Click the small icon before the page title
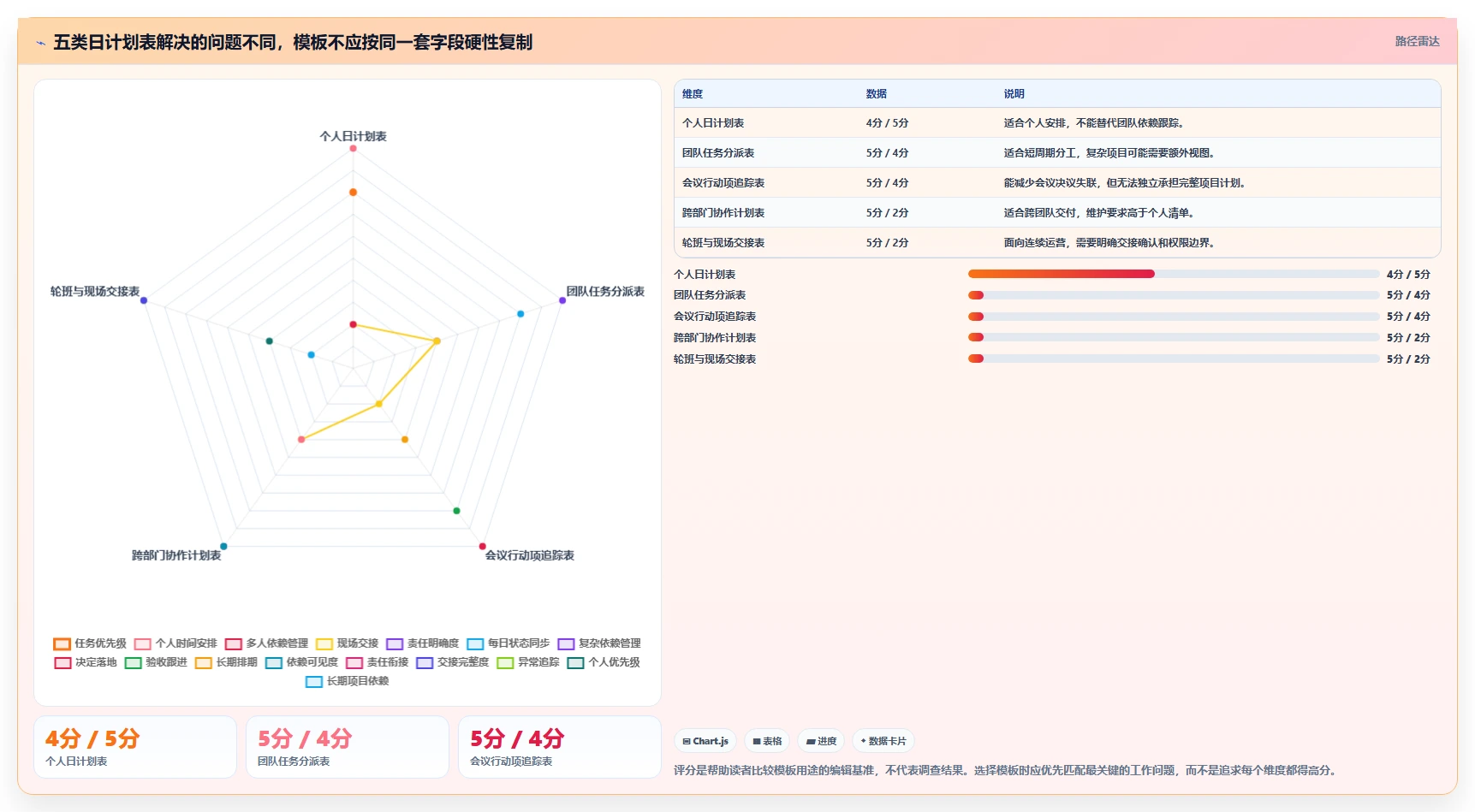This screenshot has height=812, width=1475. pos(40,43)
